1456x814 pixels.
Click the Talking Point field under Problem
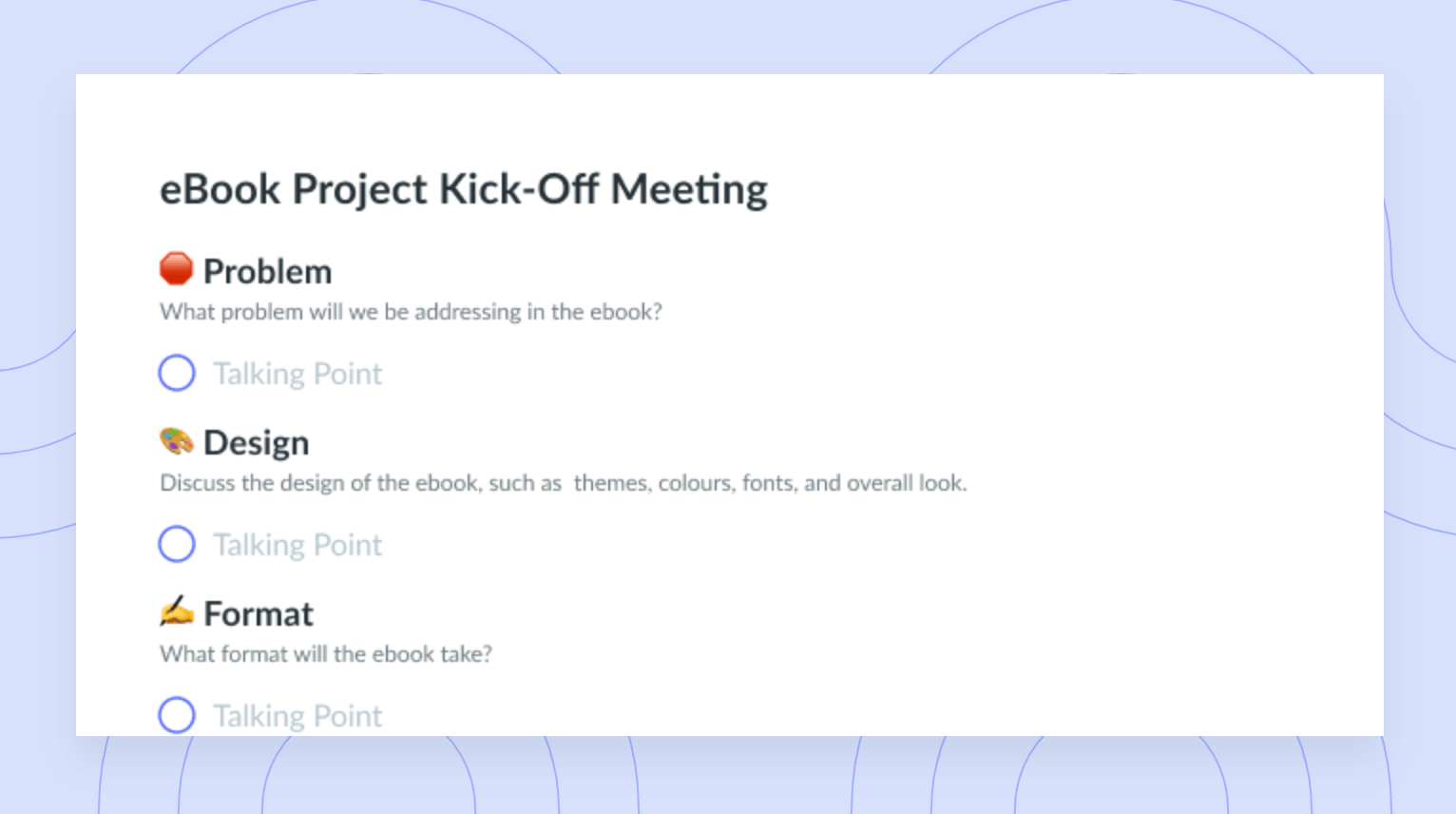297,374
